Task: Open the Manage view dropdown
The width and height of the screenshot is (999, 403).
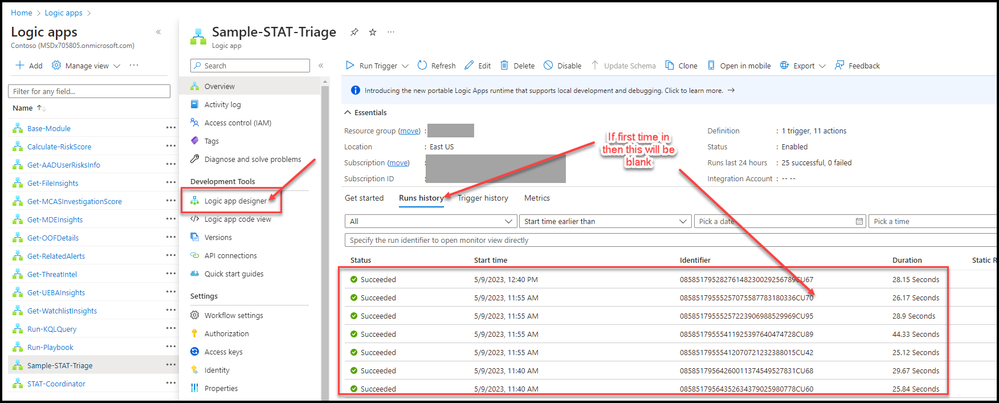Action: pyautogui.click(x=86, y=66)
